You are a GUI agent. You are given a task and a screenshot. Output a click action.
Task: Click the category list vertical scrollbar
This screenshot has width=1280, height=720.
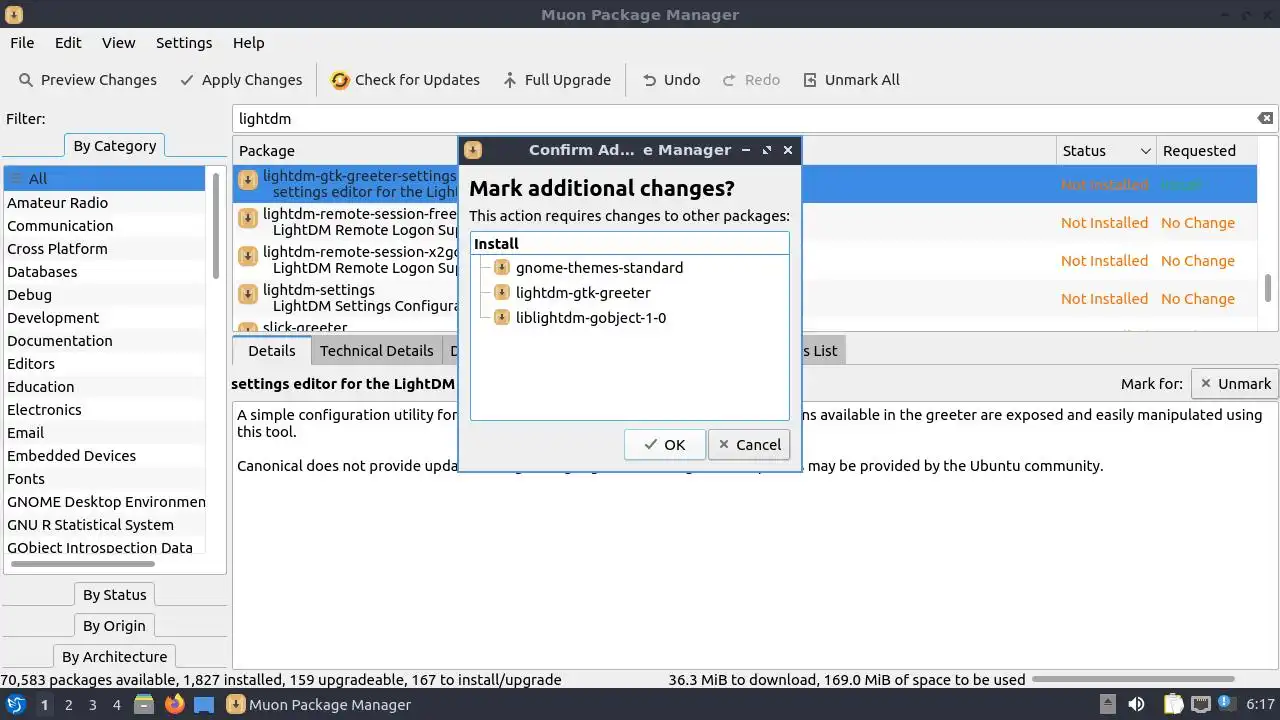216,228
